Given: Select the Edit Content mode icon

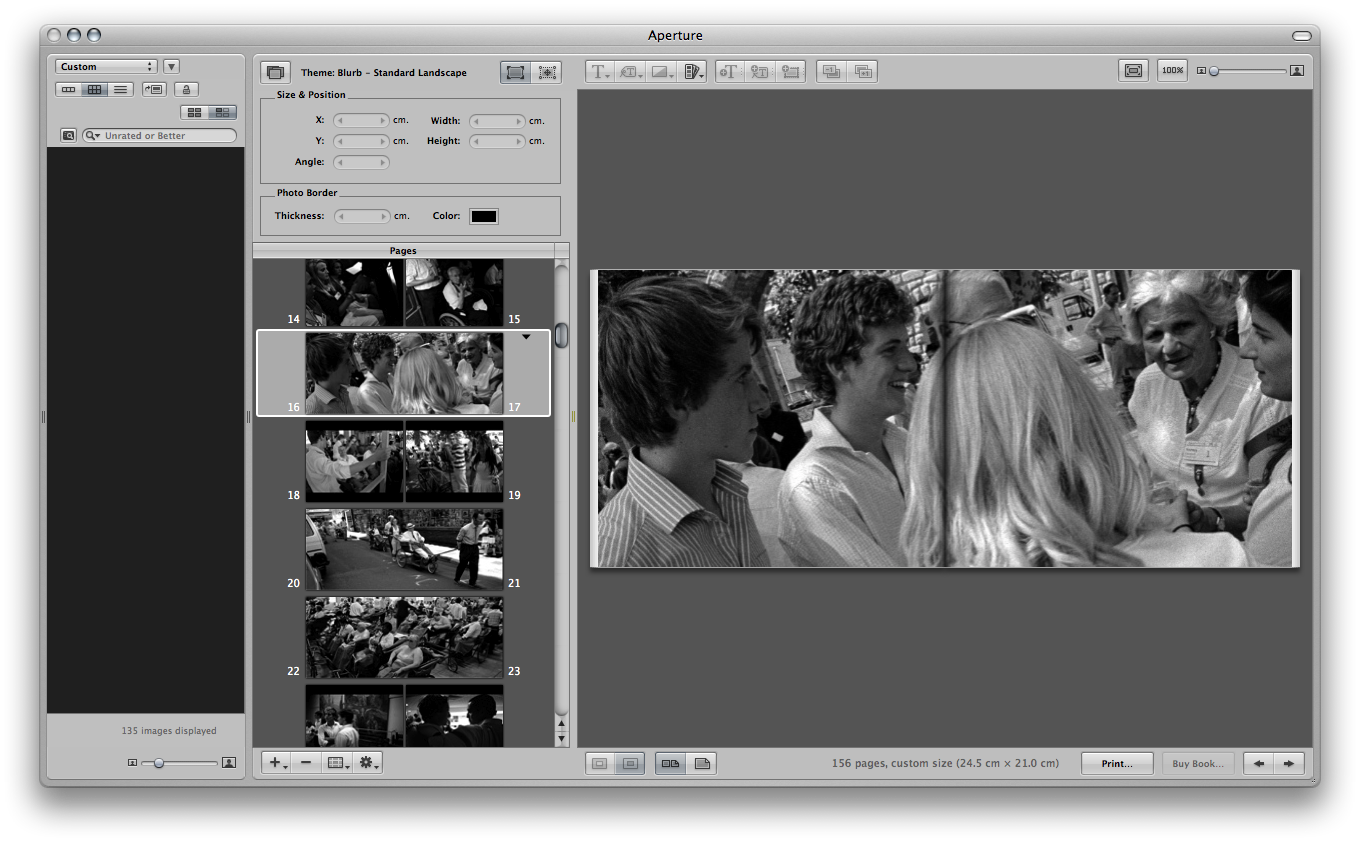Looking at the screenshot, I should [515, 73].
